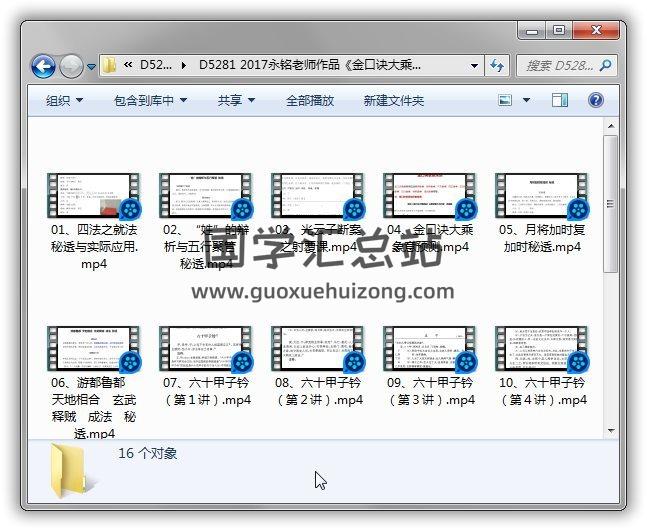647x531 pixels.
Task: Toggle the preview pane button
Action: point(560,101)
